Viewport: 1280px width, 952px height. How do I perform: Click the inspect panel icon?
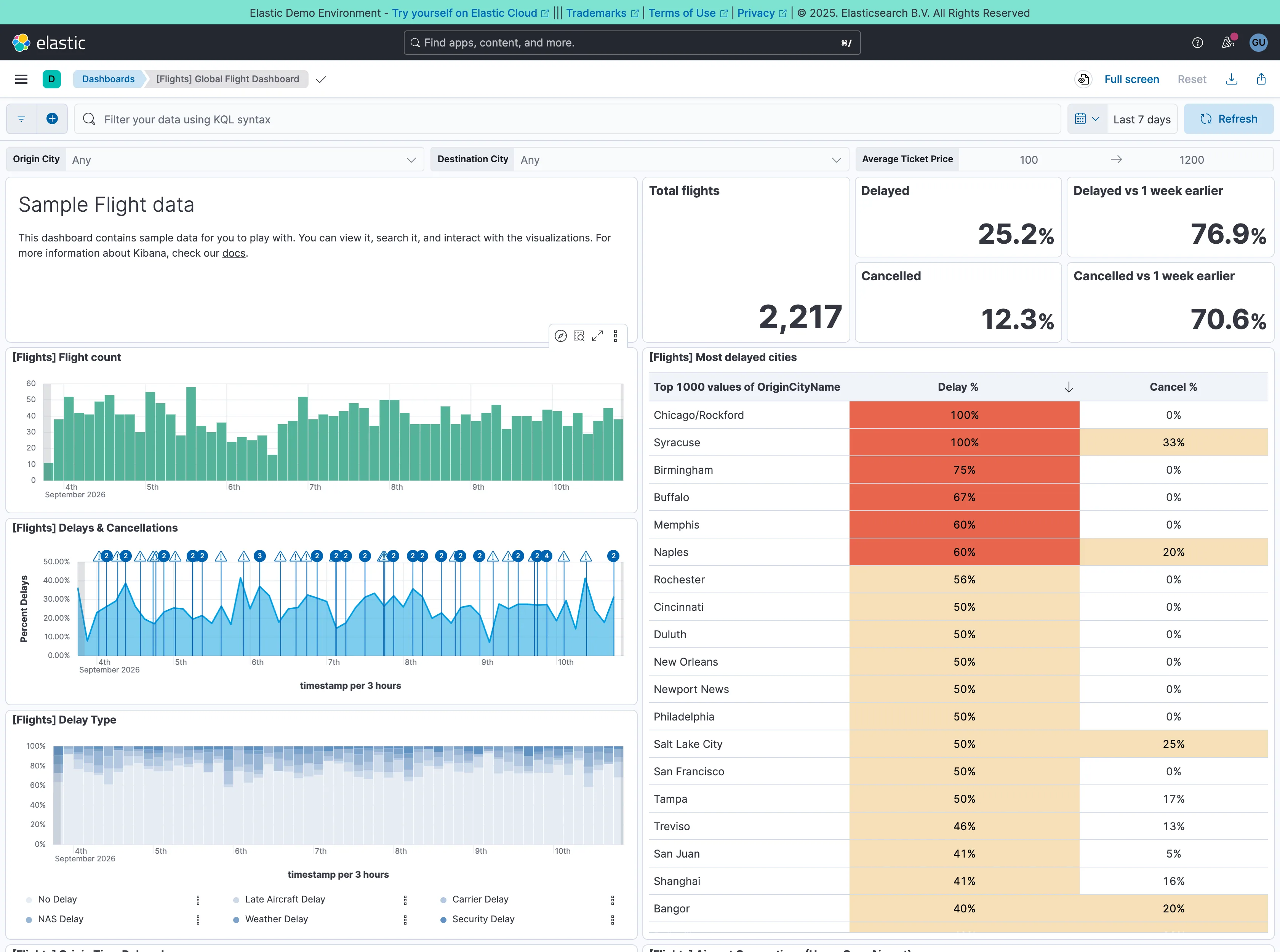pyautogui.click(x=579, y=336)
